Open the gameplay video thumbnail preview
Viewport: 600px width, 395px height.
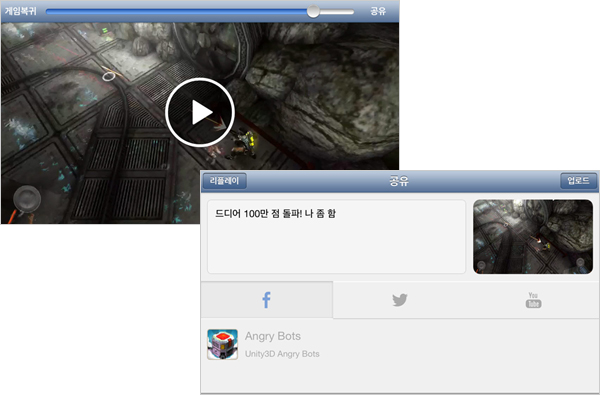pos(533,237)
